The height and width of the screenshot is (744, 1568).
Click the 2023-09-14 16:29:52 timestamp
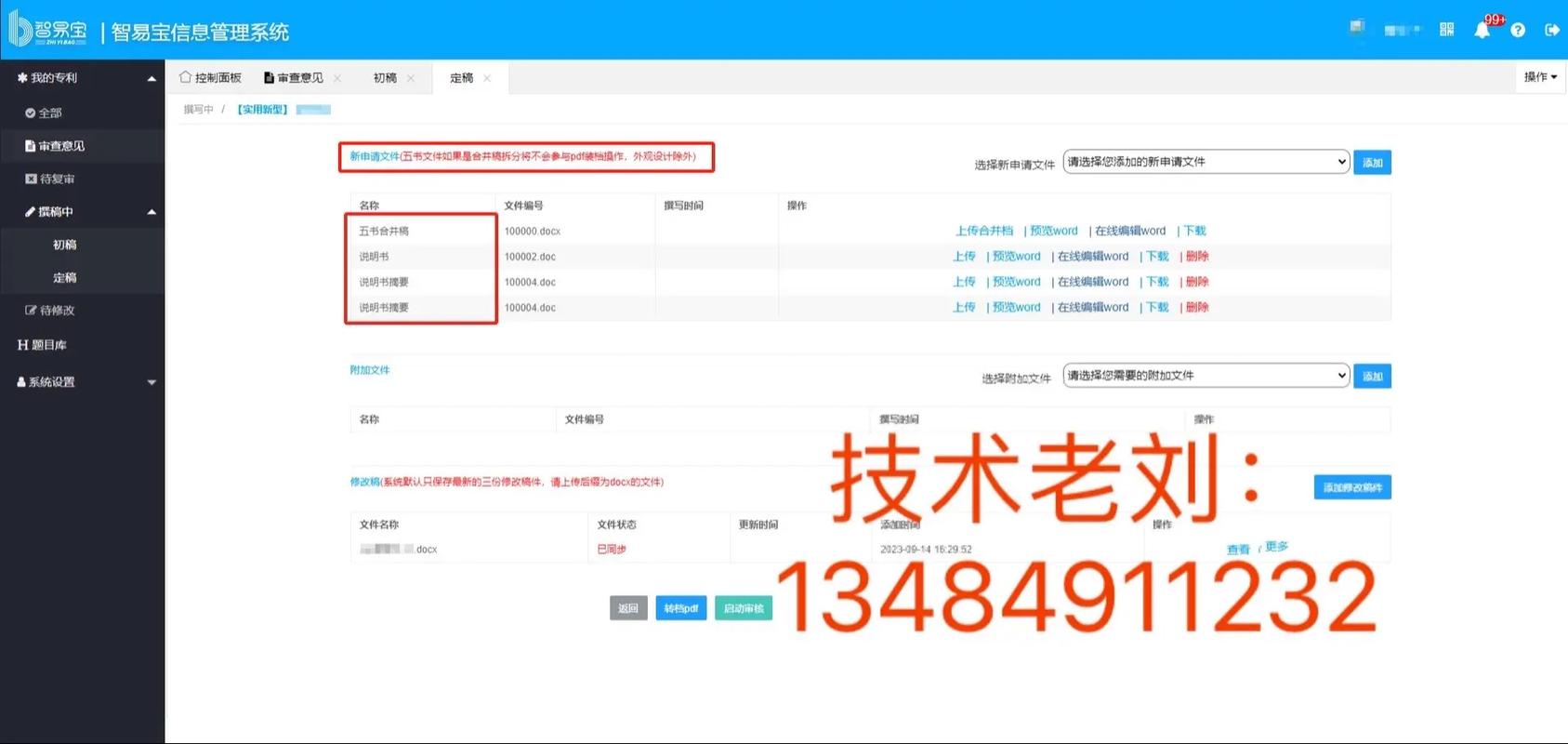tap(926, 550)
